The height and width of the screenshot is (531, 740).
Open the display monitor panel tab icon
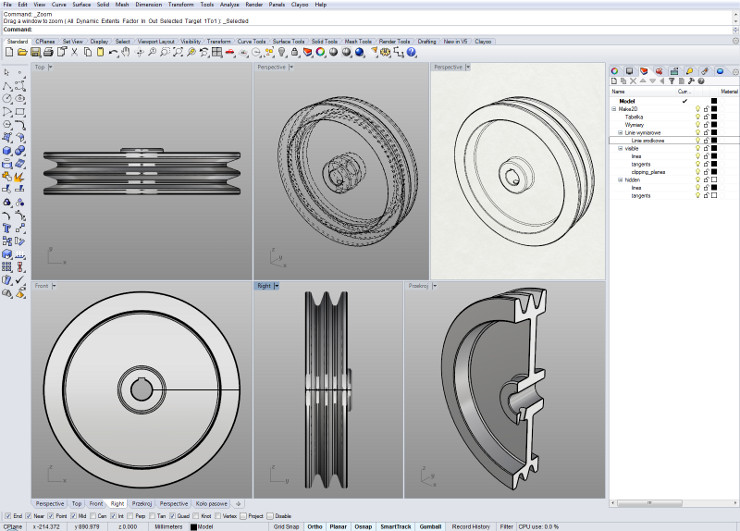tap(629, 71)
